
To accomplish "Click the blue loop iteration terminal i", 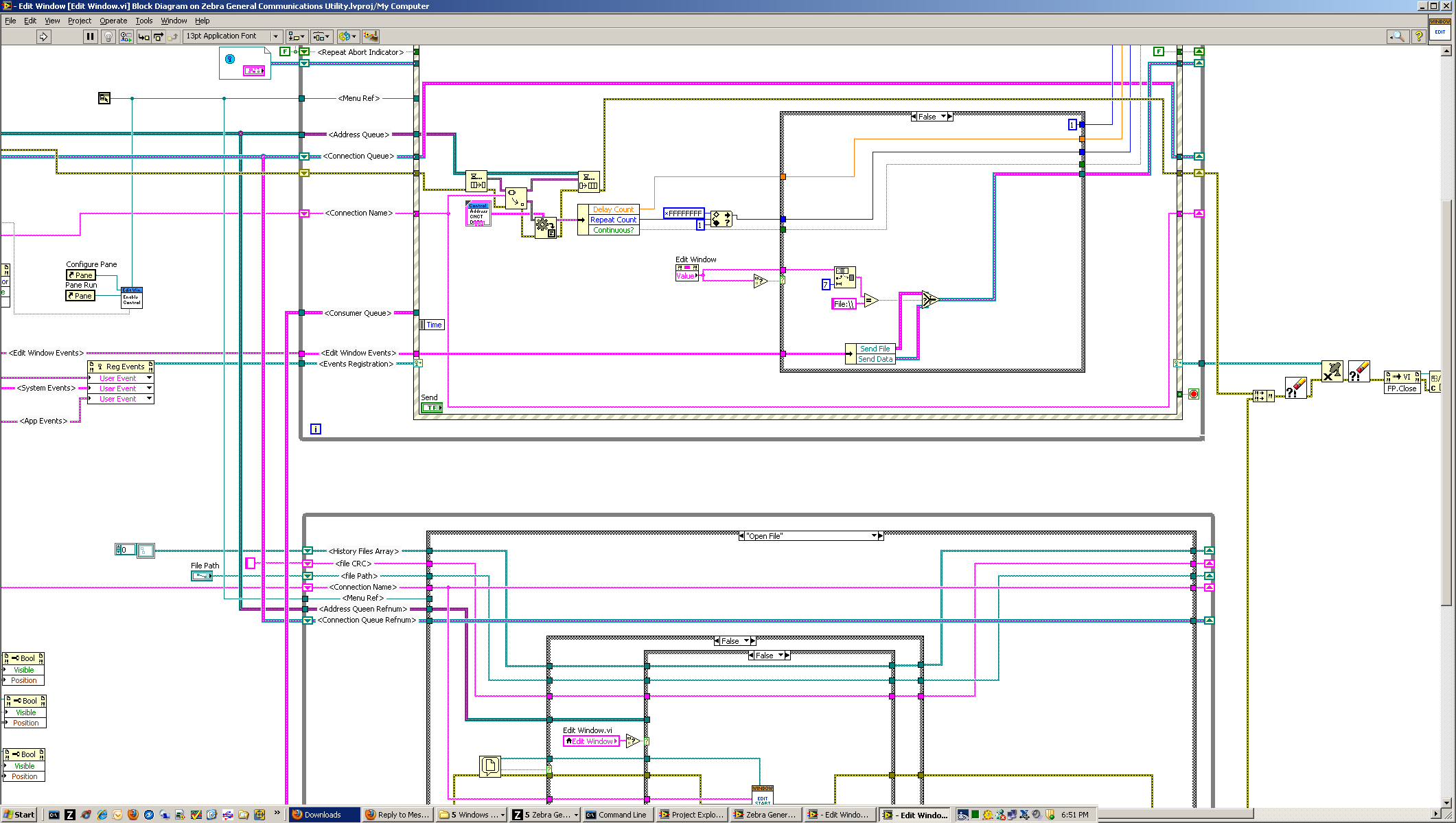I will pyautogui.click(x=316, y=429).
